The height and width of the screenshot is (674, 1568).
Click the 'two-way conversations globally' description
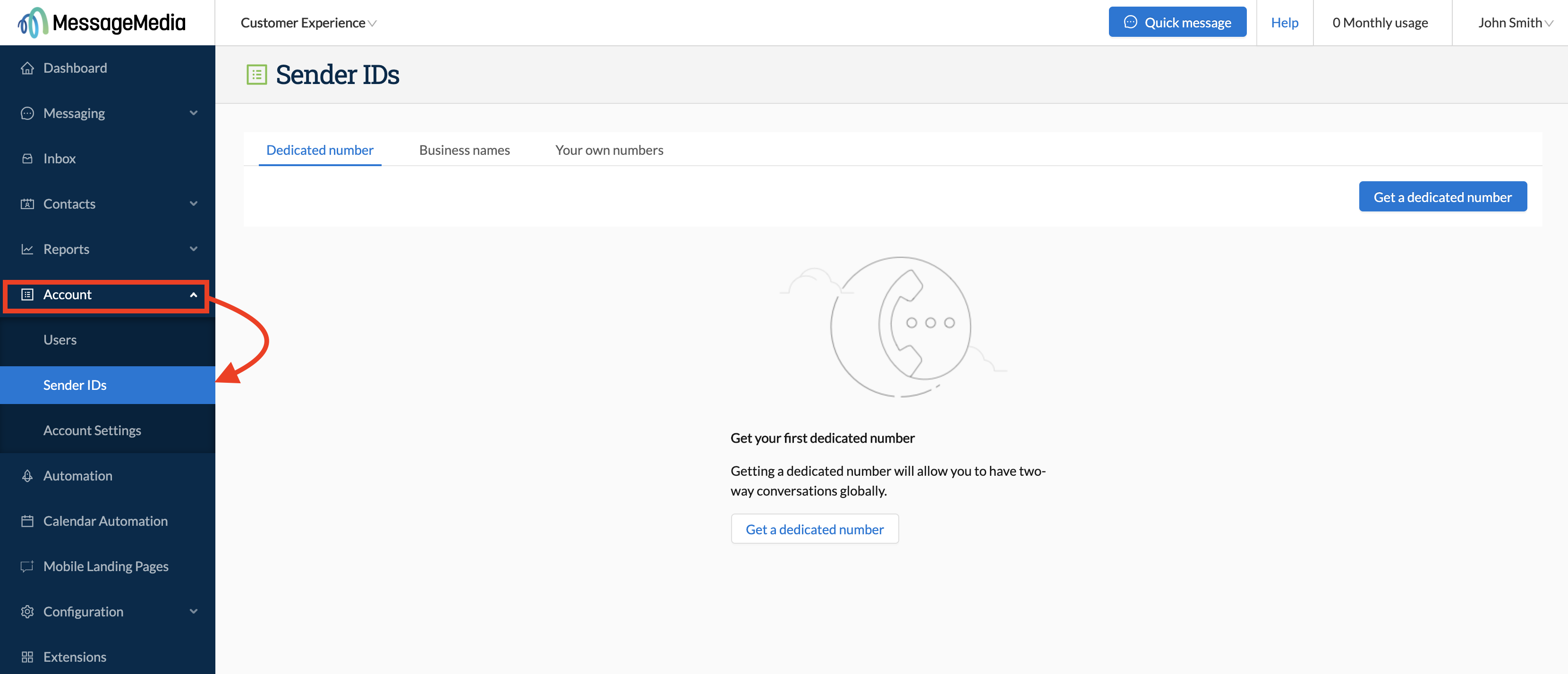(x=888, y=480)
